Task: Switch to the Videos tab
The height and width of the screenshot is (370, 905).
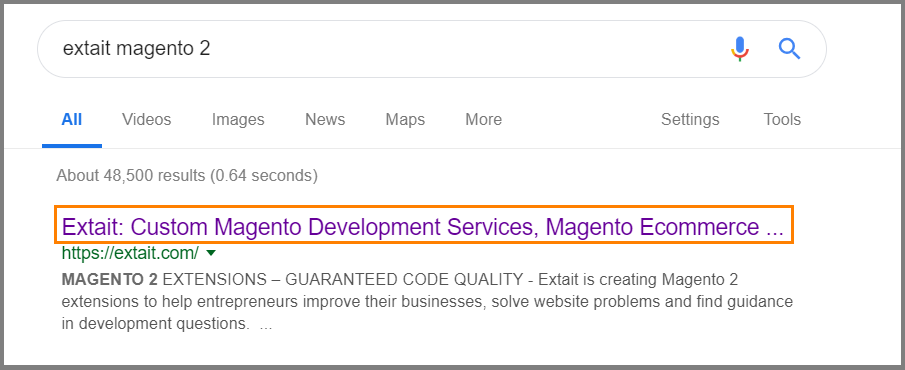Action: pyautogui.click(x=147, y=119)
